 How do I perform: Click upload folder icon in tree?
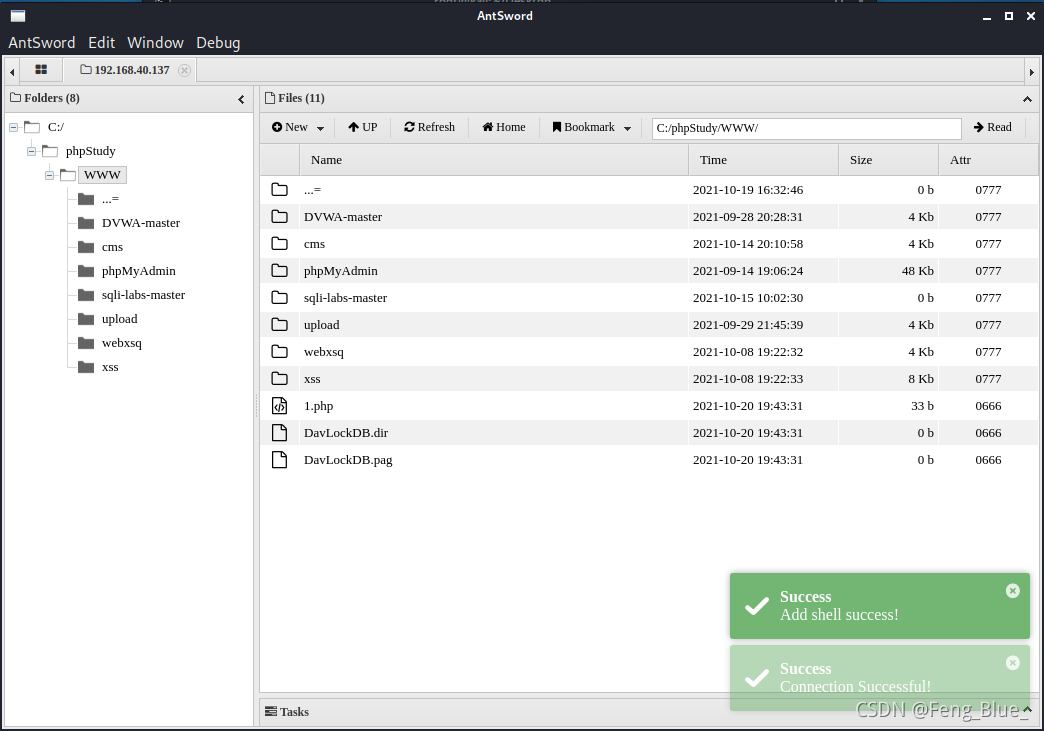[86, 319]
